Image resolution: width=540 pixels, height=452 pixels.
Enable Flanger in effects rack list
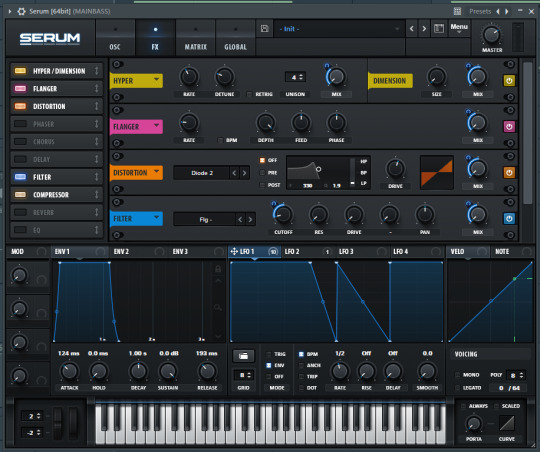20,89
